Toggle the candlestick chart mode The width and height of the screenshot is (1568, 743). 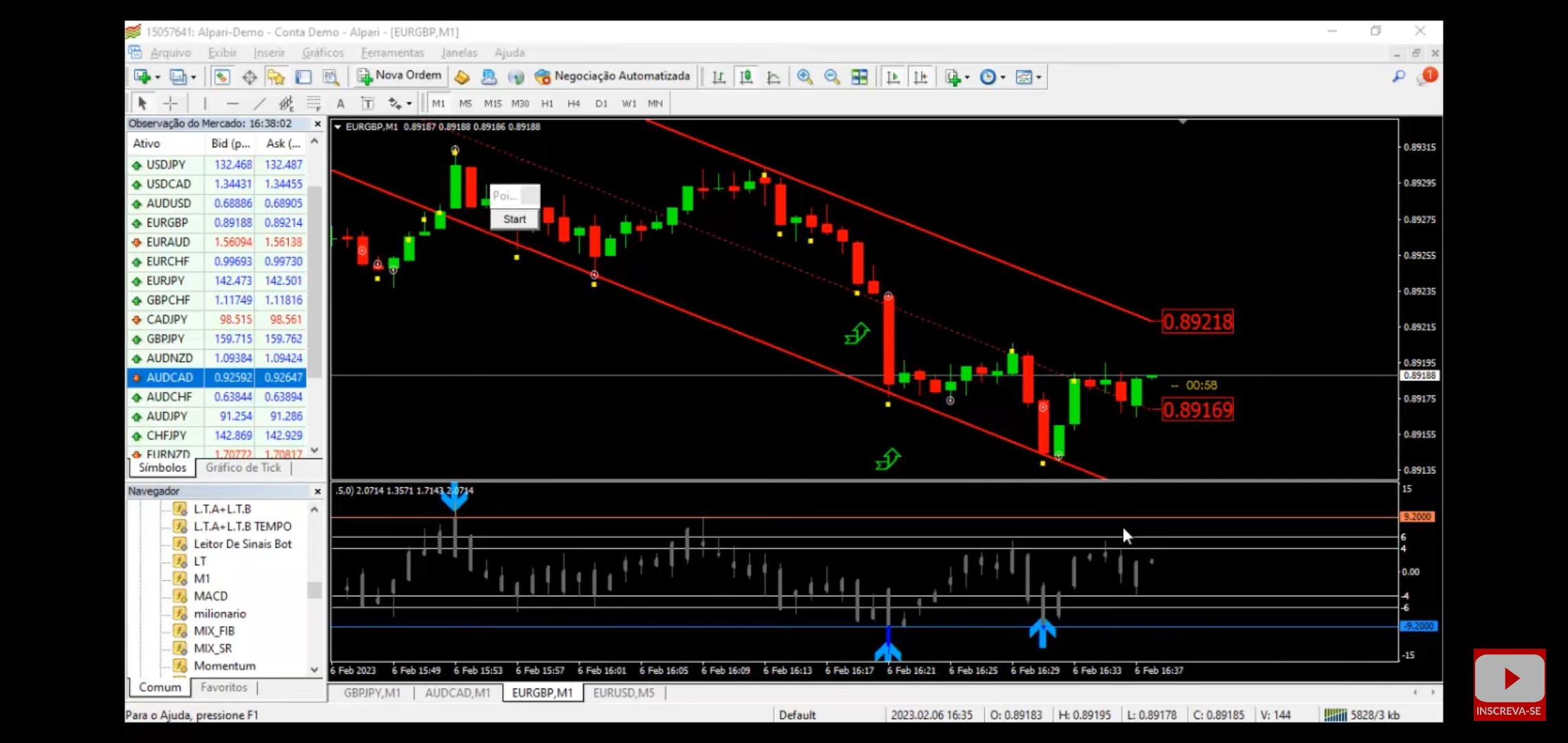pyautogui.click(x=746, y=76)
